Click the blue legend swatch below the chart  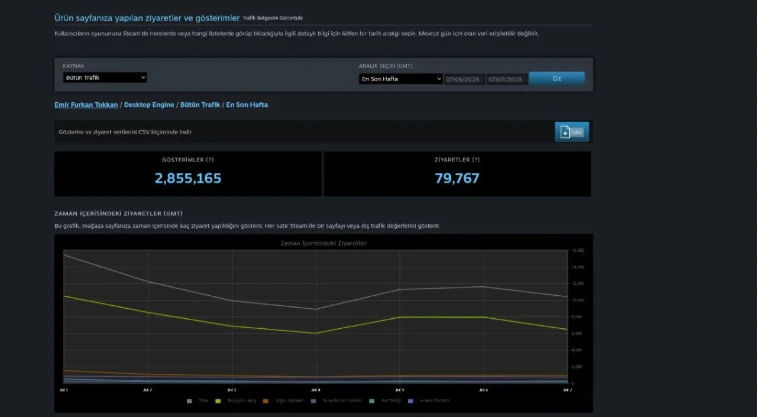coord(411,401)
